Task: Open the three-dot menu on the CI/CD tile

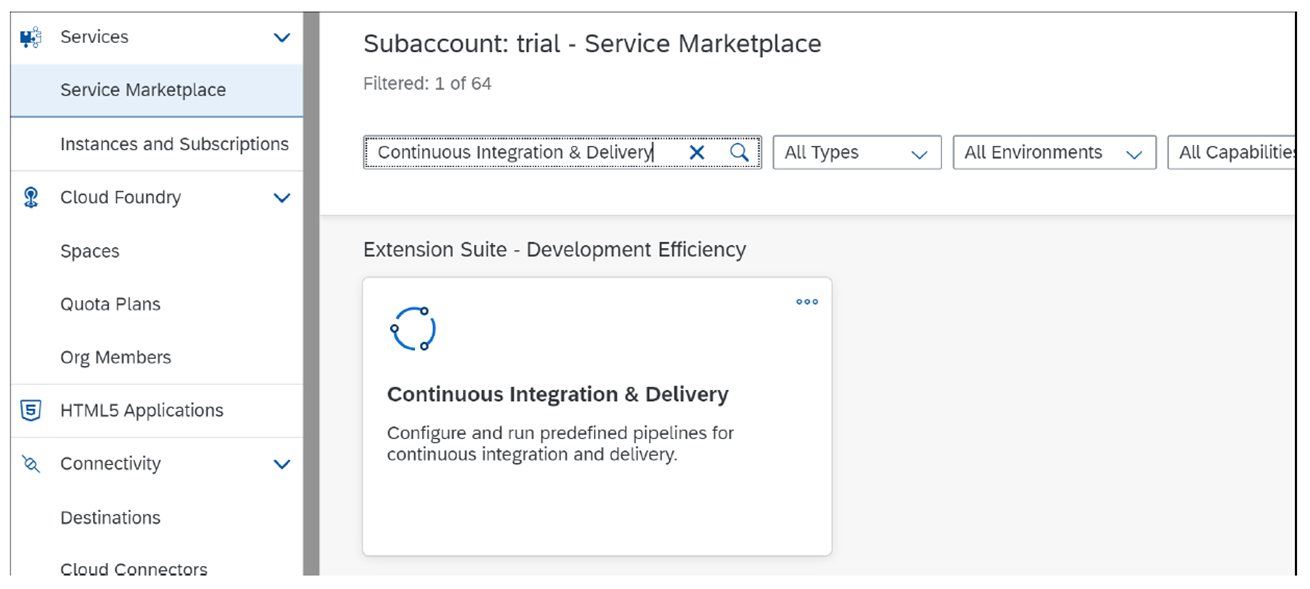Action: 806,301
